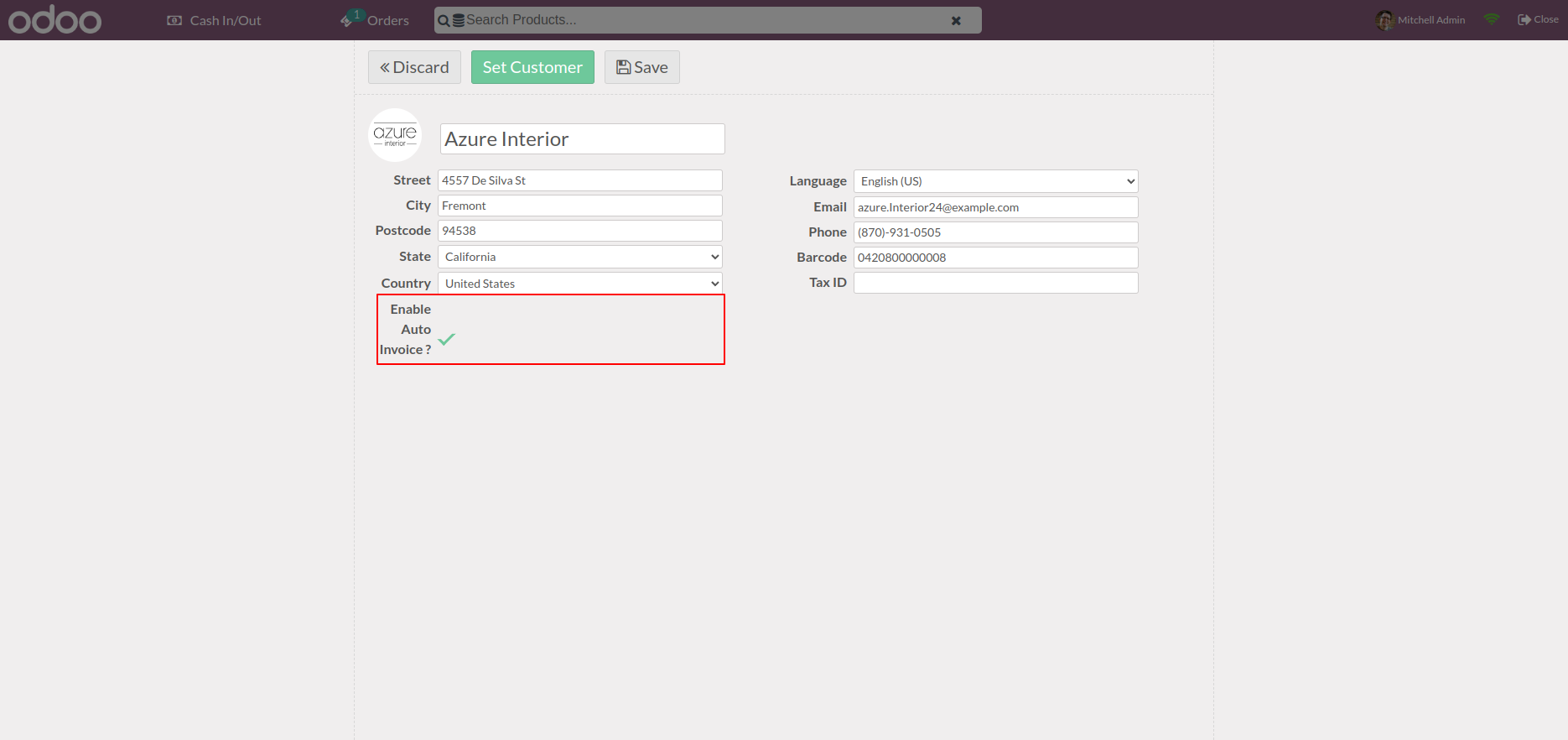Image resolution: width=1568 pixels, height=740 pixels.
Task: Open the Orders ticket list
Action: (375, 19)
